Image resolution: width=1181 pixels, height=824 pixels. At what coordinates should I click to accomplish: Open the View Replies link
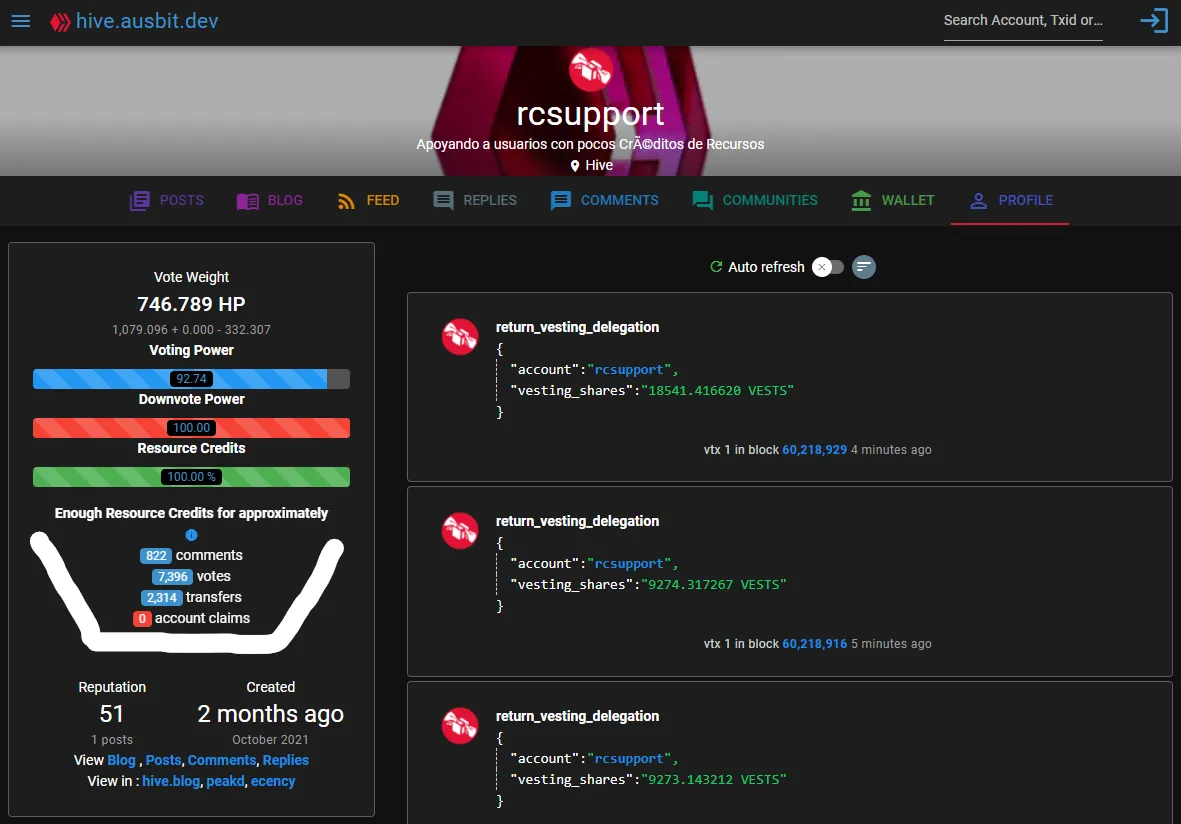[x=285, y=760]
